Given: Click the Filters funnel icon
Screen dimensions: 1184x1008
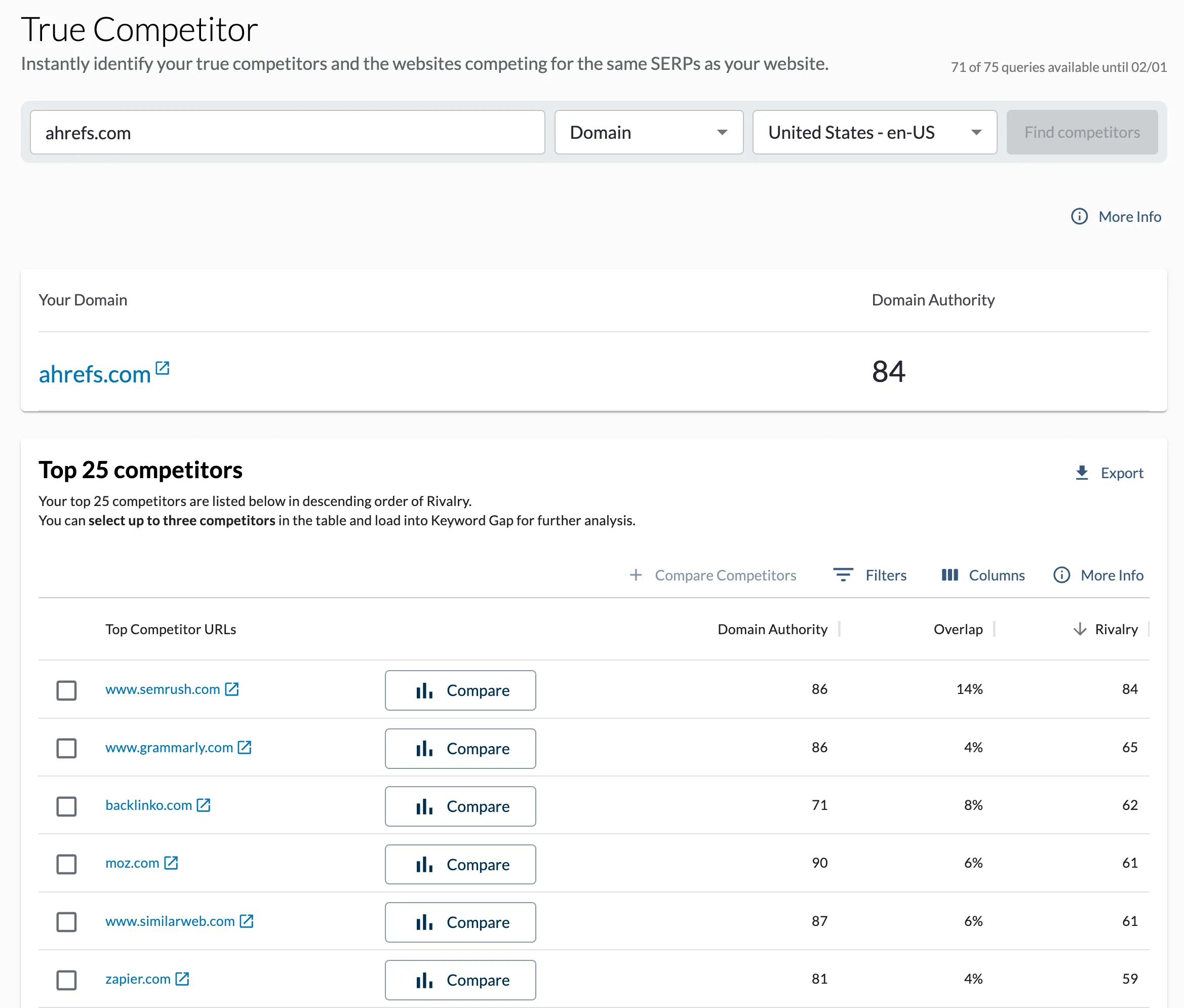Looking at the screenshot, I should point(843,575).
